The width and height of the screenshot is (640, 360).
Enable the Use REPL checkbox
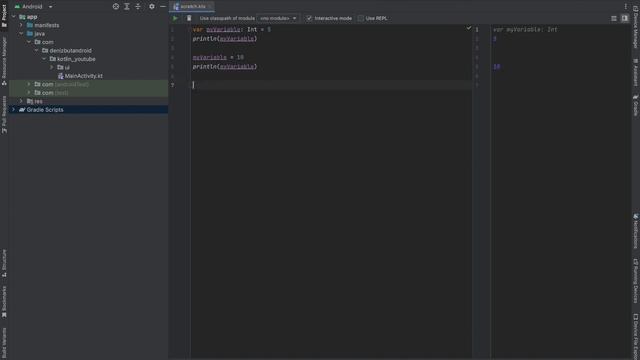(x=361, y=18)
